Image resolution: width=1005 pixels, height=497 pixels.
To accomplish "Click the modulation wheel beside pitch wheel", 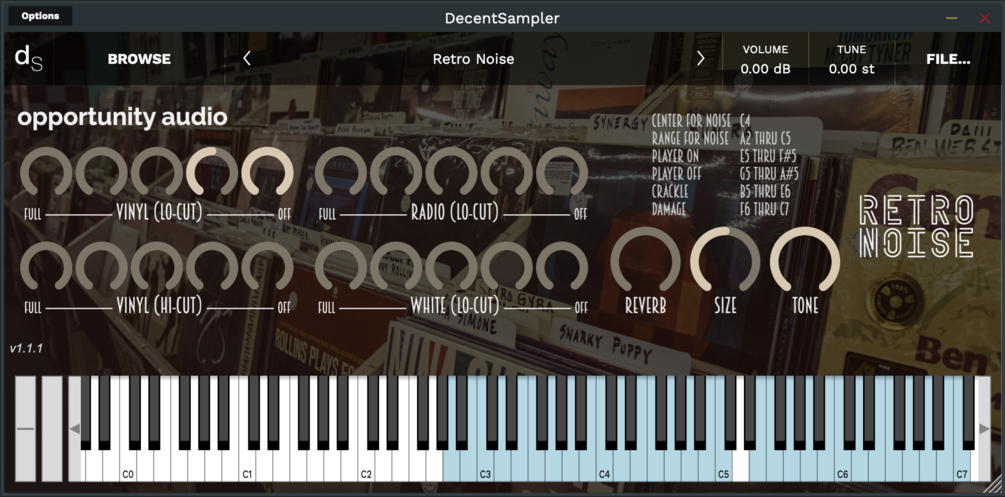I will tap(53, 428).
